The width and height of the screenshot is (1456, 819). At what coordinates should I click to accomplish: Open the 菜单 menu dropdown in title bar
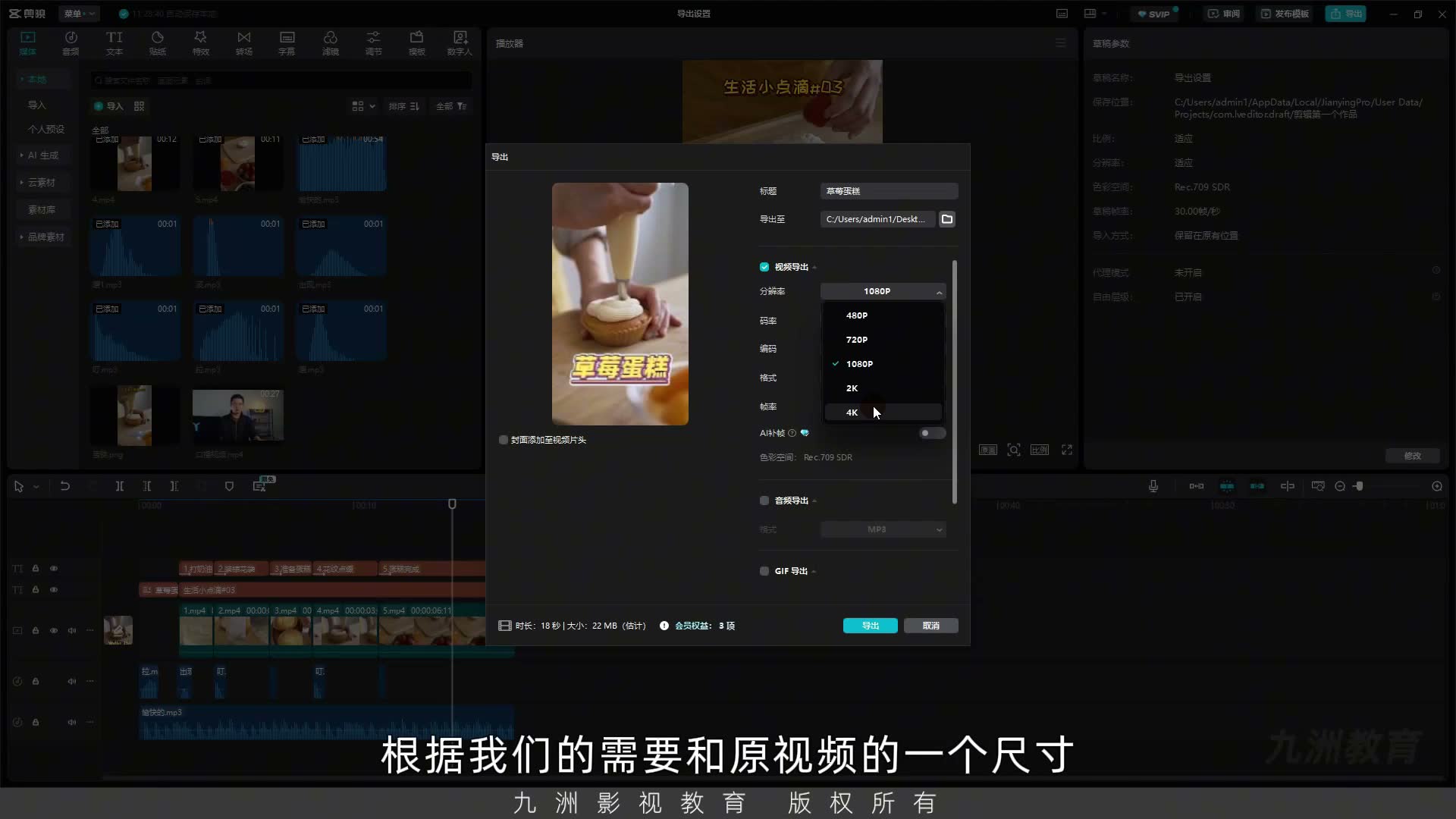pos(79,14)
